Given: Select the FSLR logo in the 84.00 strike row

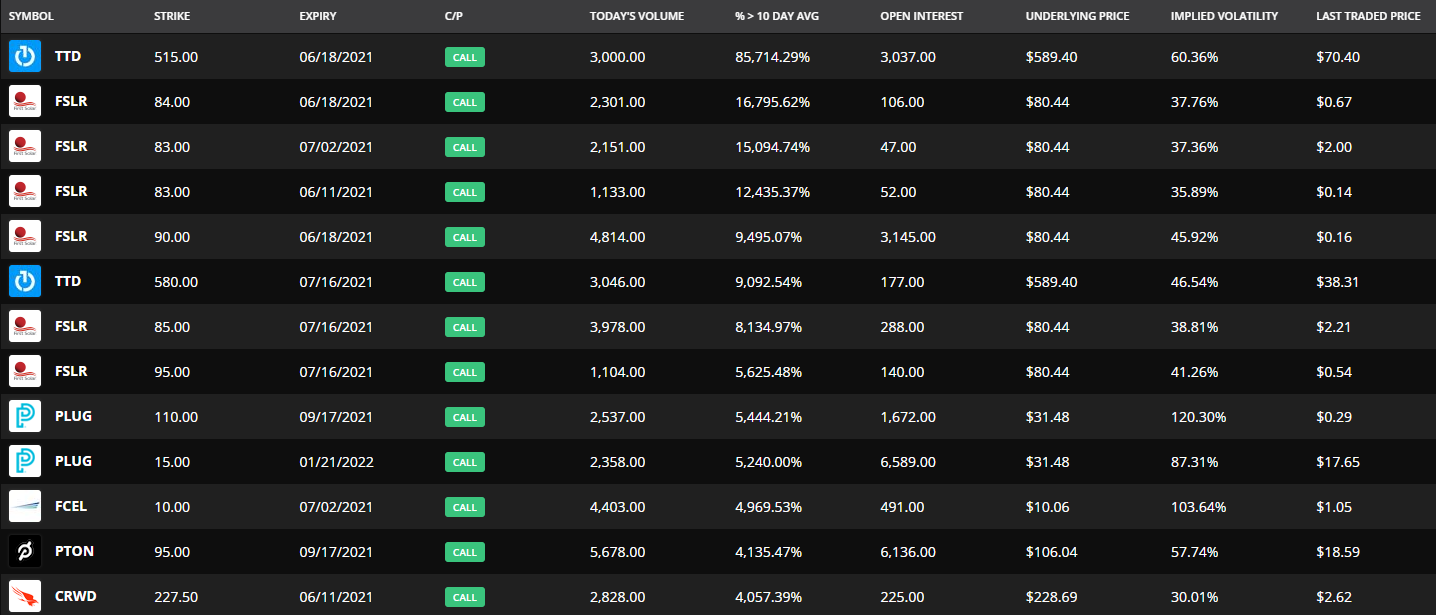Looking at the screenshot, I should pos(25,102).
